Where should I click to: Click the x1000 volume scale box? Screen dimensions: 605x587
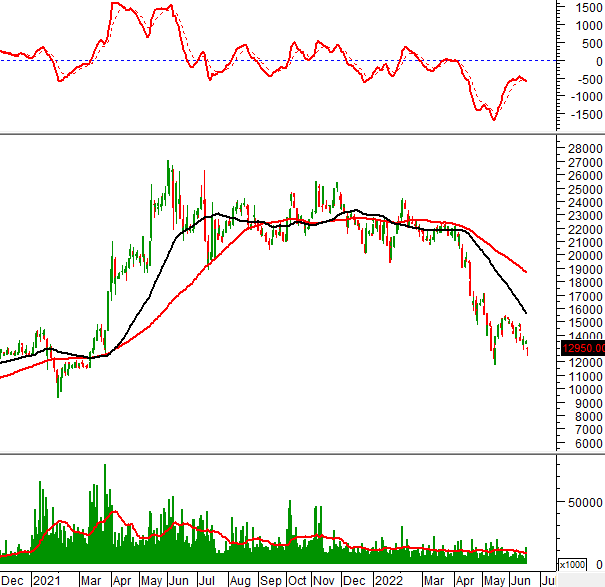click(573, 565)
